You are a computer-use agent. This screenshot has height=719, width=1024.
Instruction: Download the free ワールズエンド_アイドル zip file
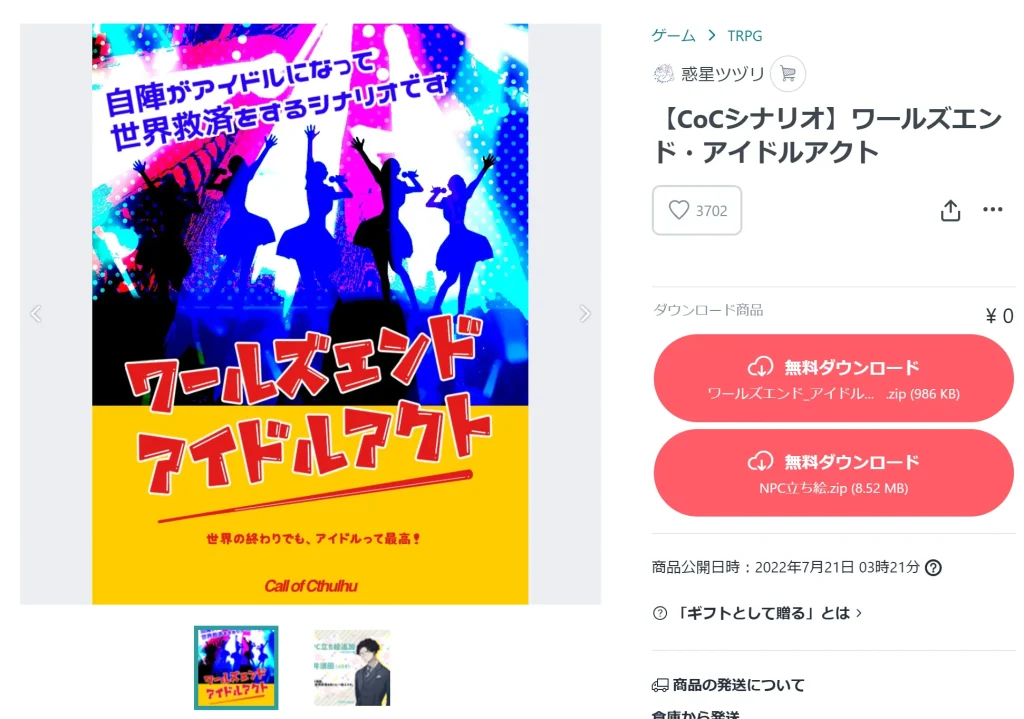[833, 378]
